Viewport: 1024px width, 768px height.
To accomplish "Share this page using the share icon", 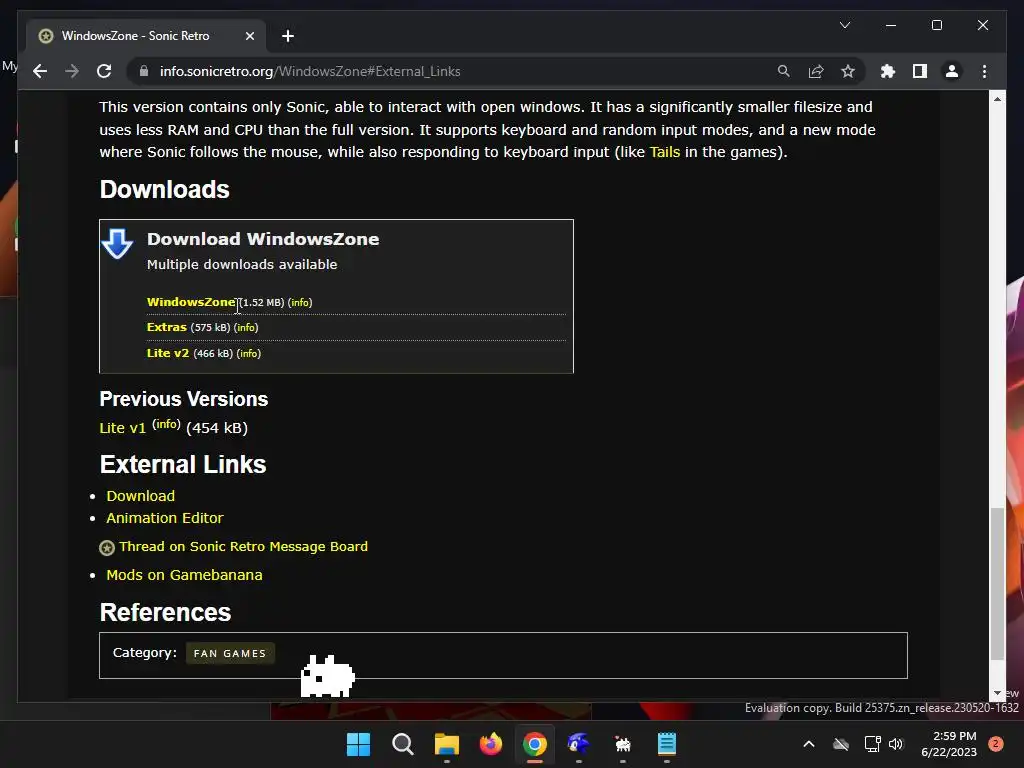I will pyautogui.click(x=816, y=71).
